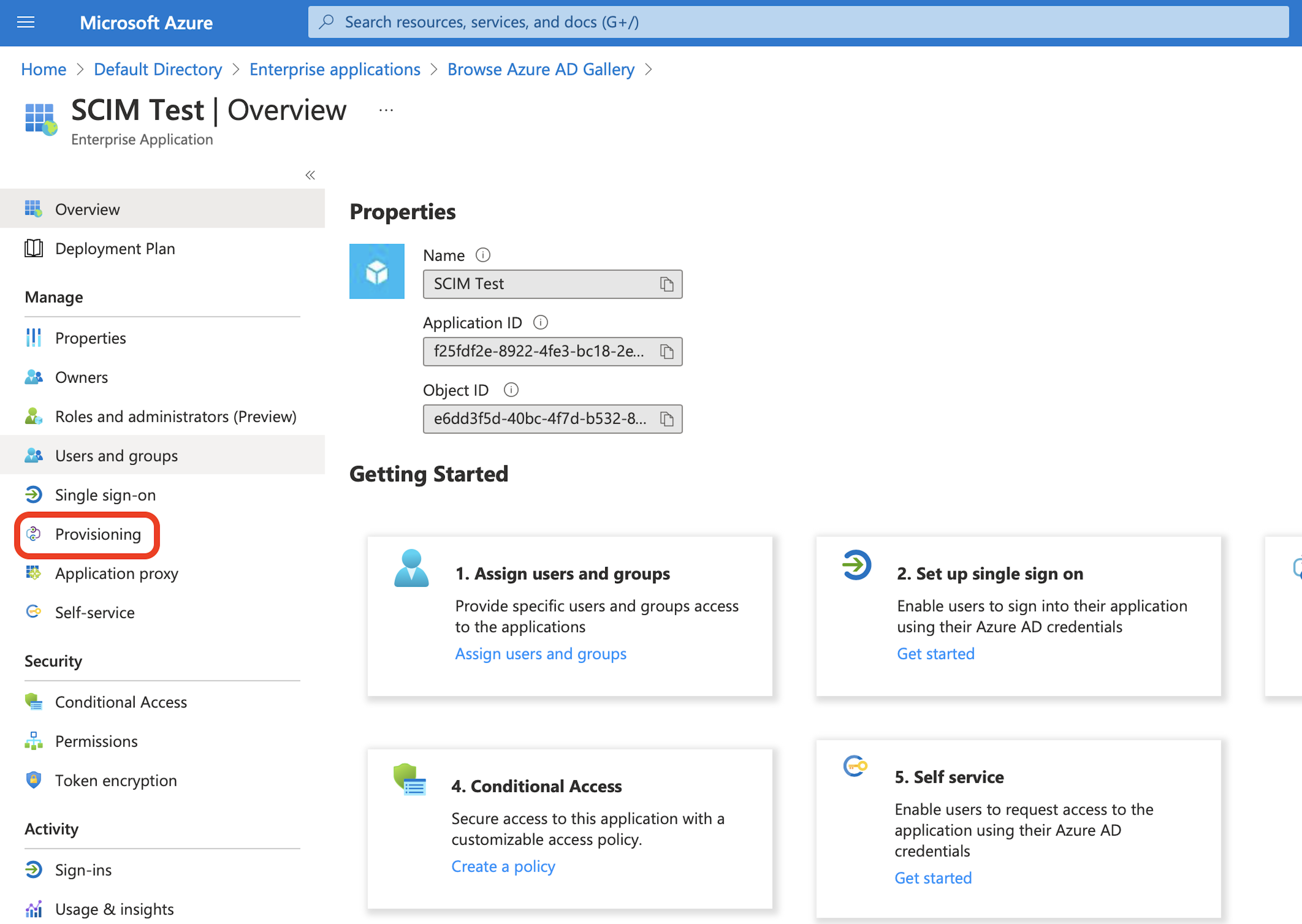Open Provisioning in the Manage menu
This screenshot has height=924, width=1302.
(97, 534)
